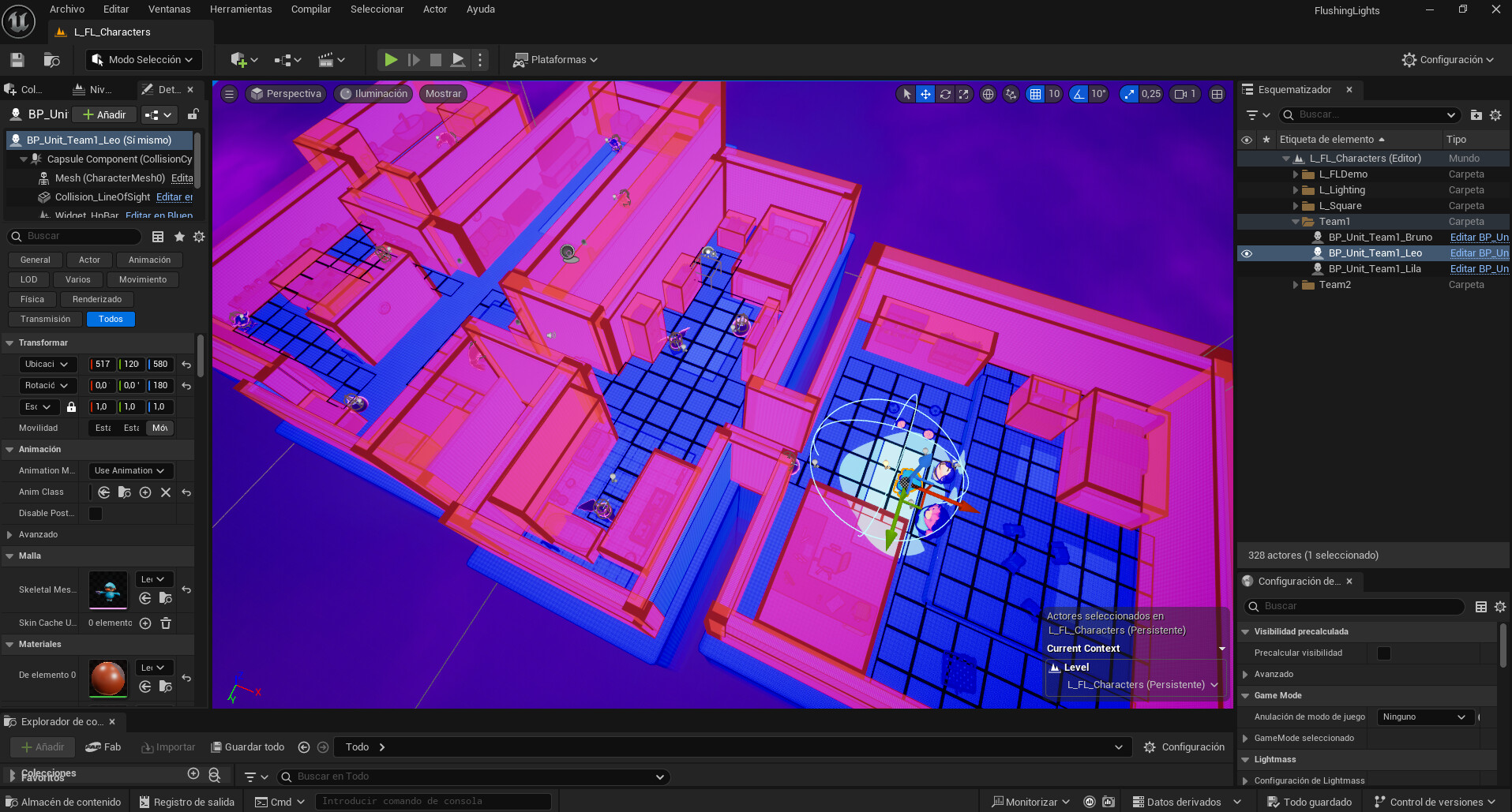The height and width of the screenshot is (812, 1512).
Task: Open Outliner settings gear
Action: tap(1495, 115)
